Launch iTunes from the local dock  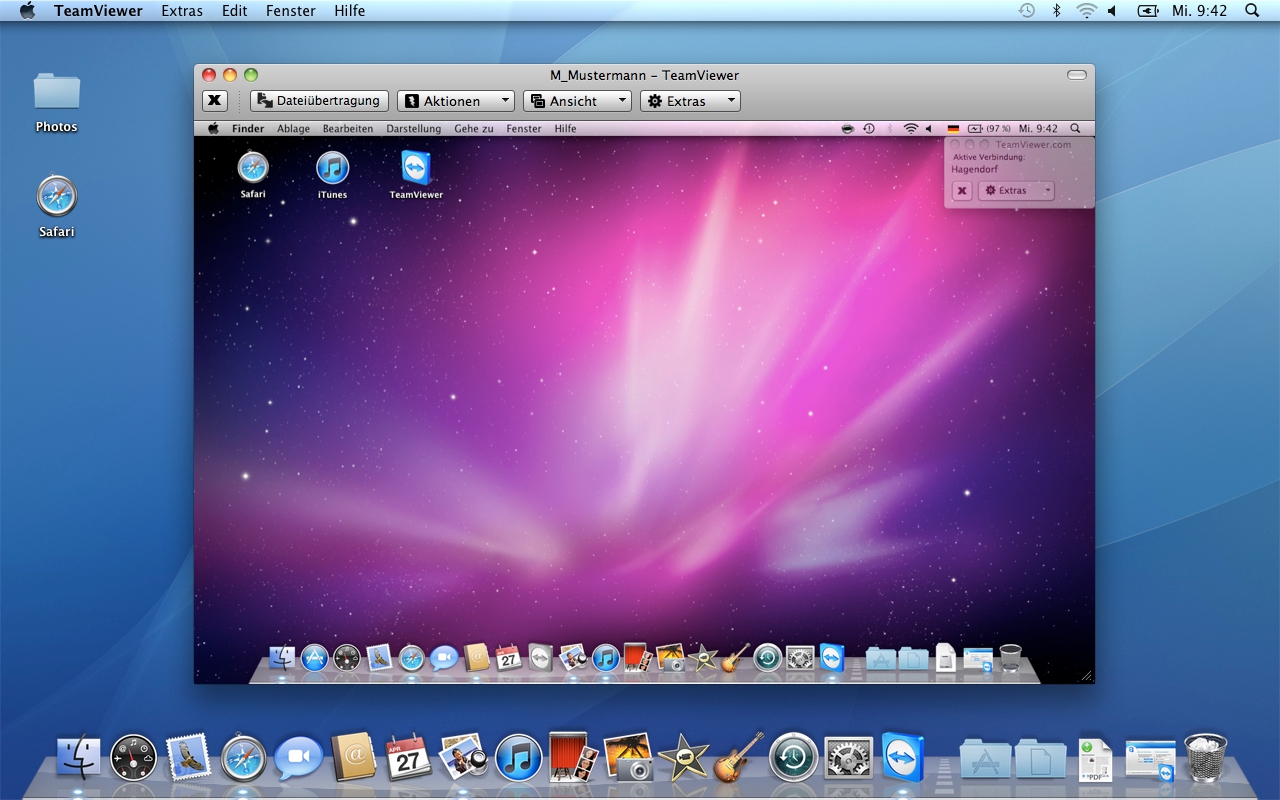click(518, 758)
